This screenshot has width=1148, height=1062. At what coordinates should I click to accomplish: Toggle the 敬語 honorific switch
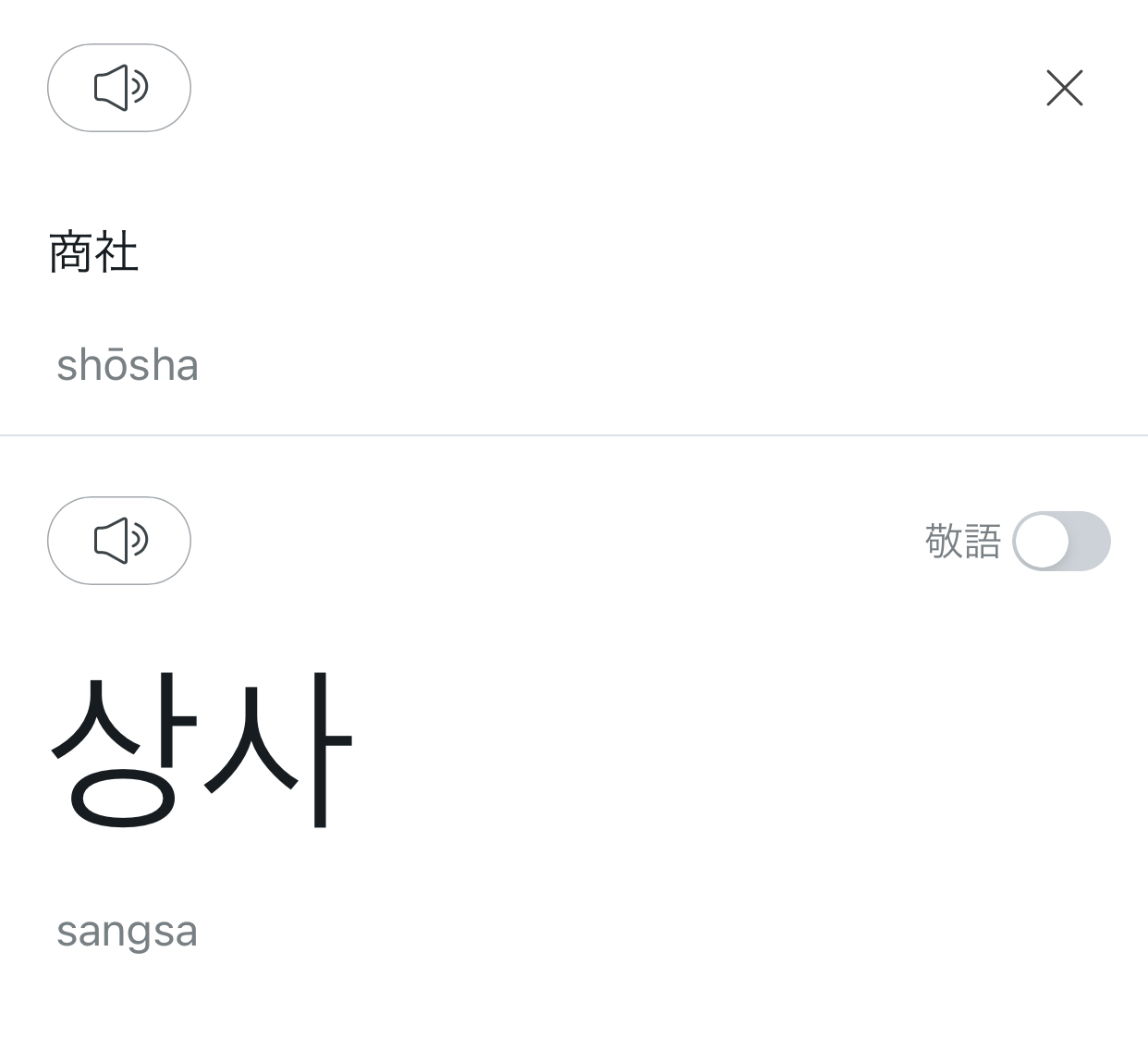[1061, 541]
